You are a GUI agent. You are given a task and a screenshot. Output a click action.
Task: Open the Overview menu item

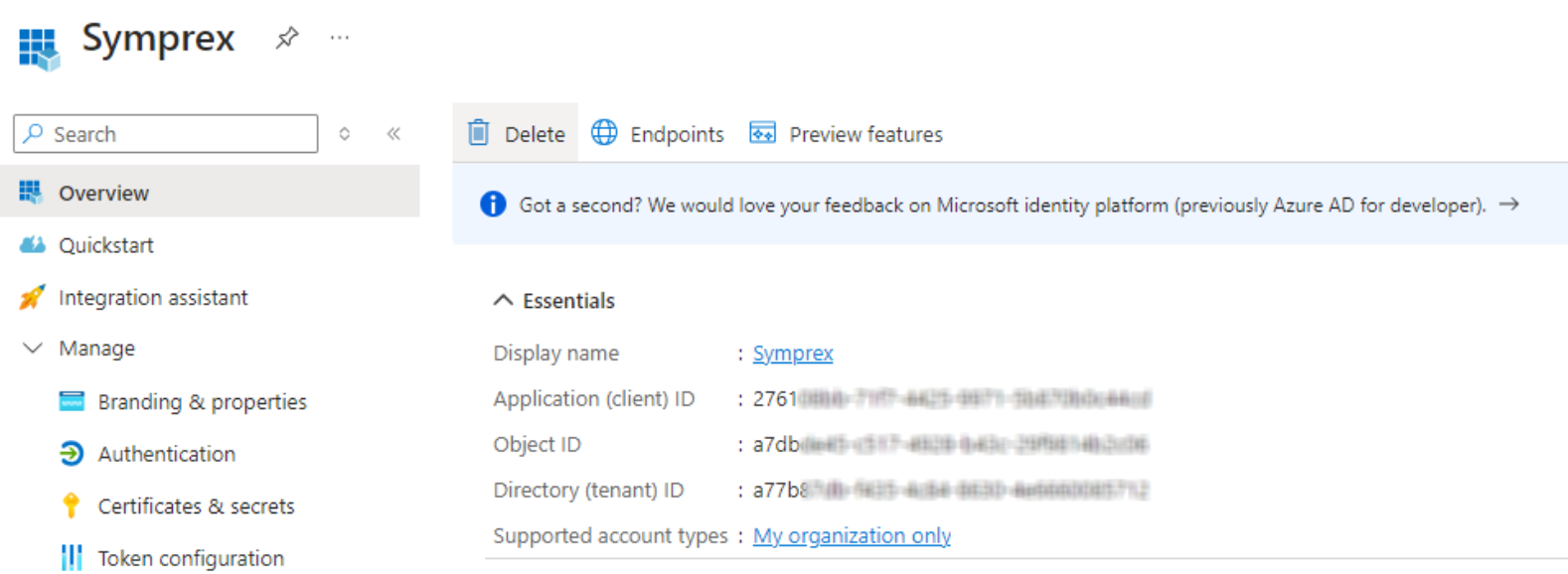(x=210, y=192)
